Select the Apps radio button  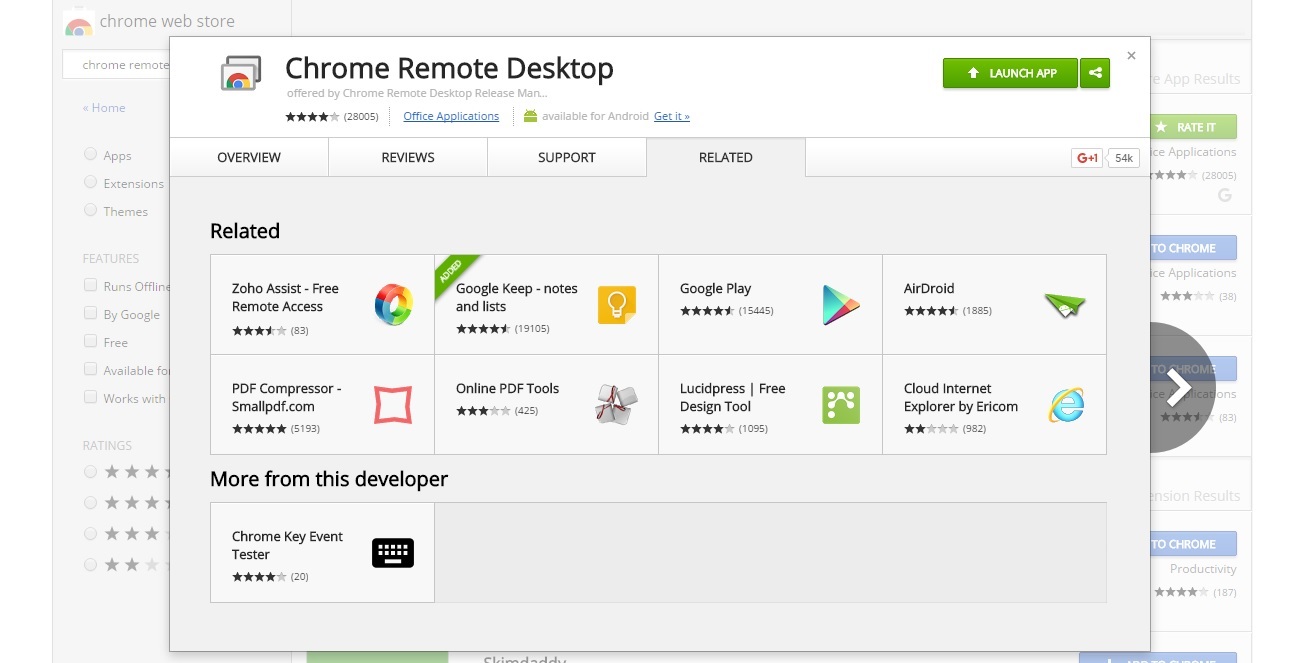[91, 154]
